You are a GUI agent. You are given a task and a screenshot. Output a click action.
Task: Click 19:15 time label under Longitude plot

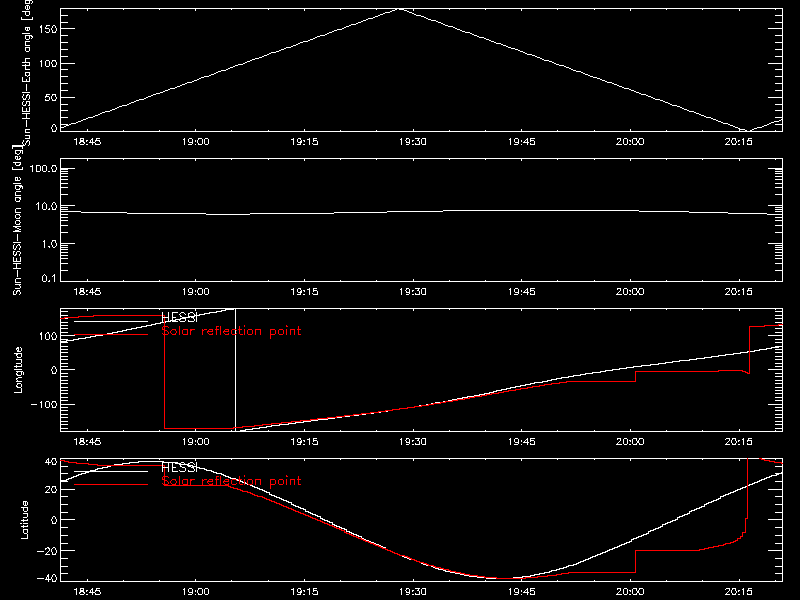click(x=305, y=442)
